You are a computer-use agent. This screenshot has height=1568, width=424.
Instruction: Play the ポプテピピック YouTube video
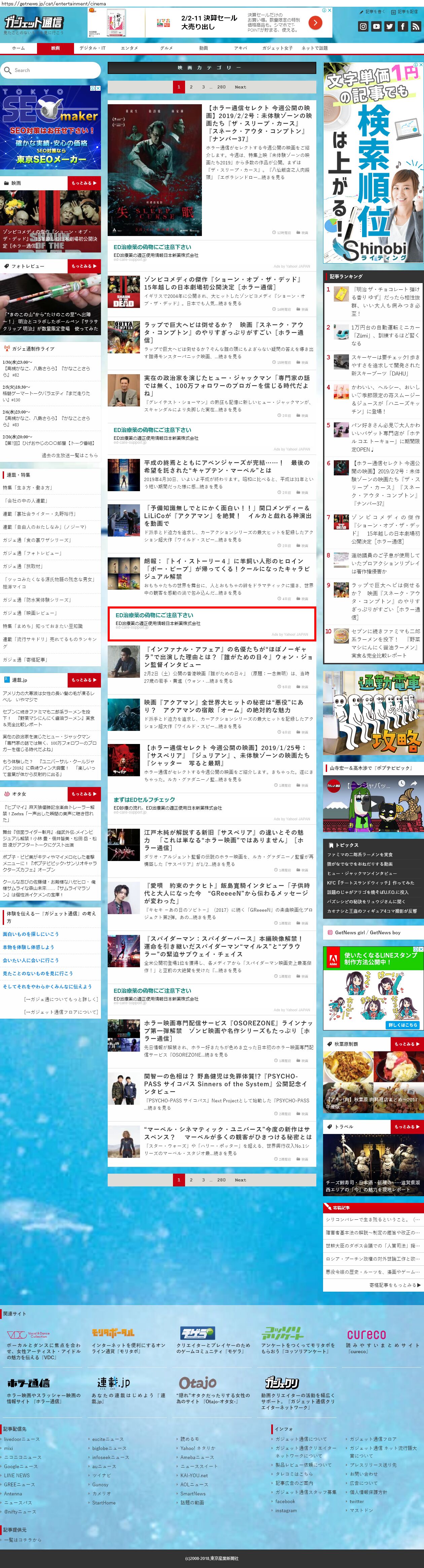click(373, 803)
